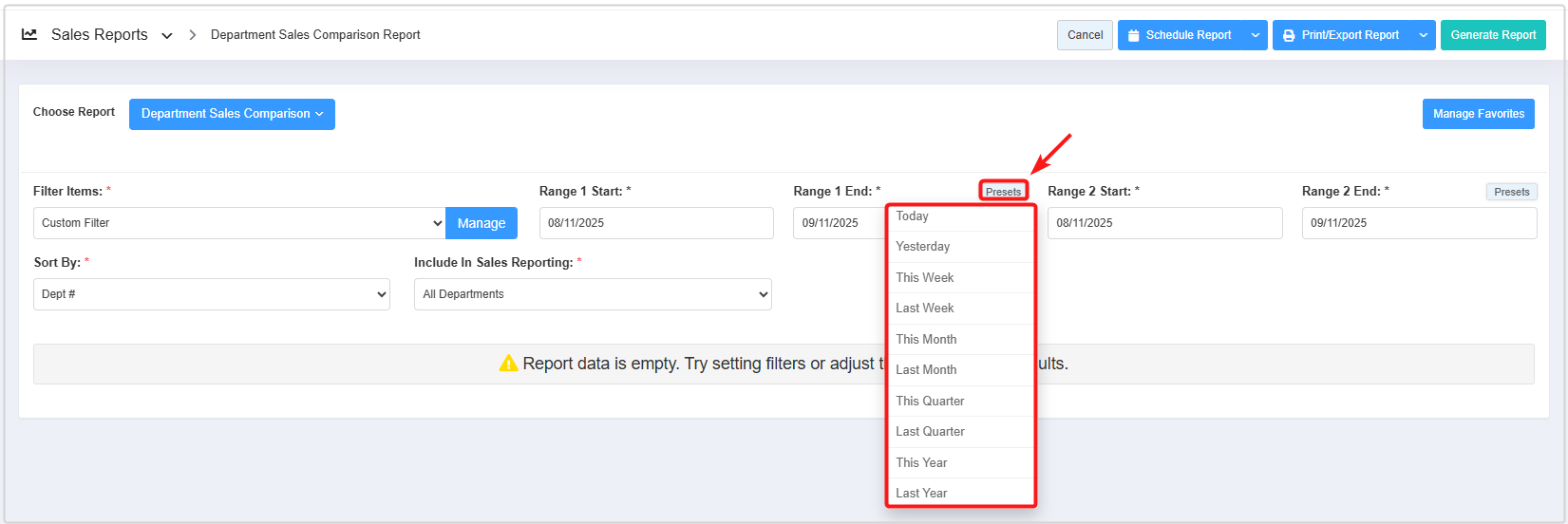Click the Range 2 Start date field
Screen dimensions: 1568x524
click(x=1164, y=223)
